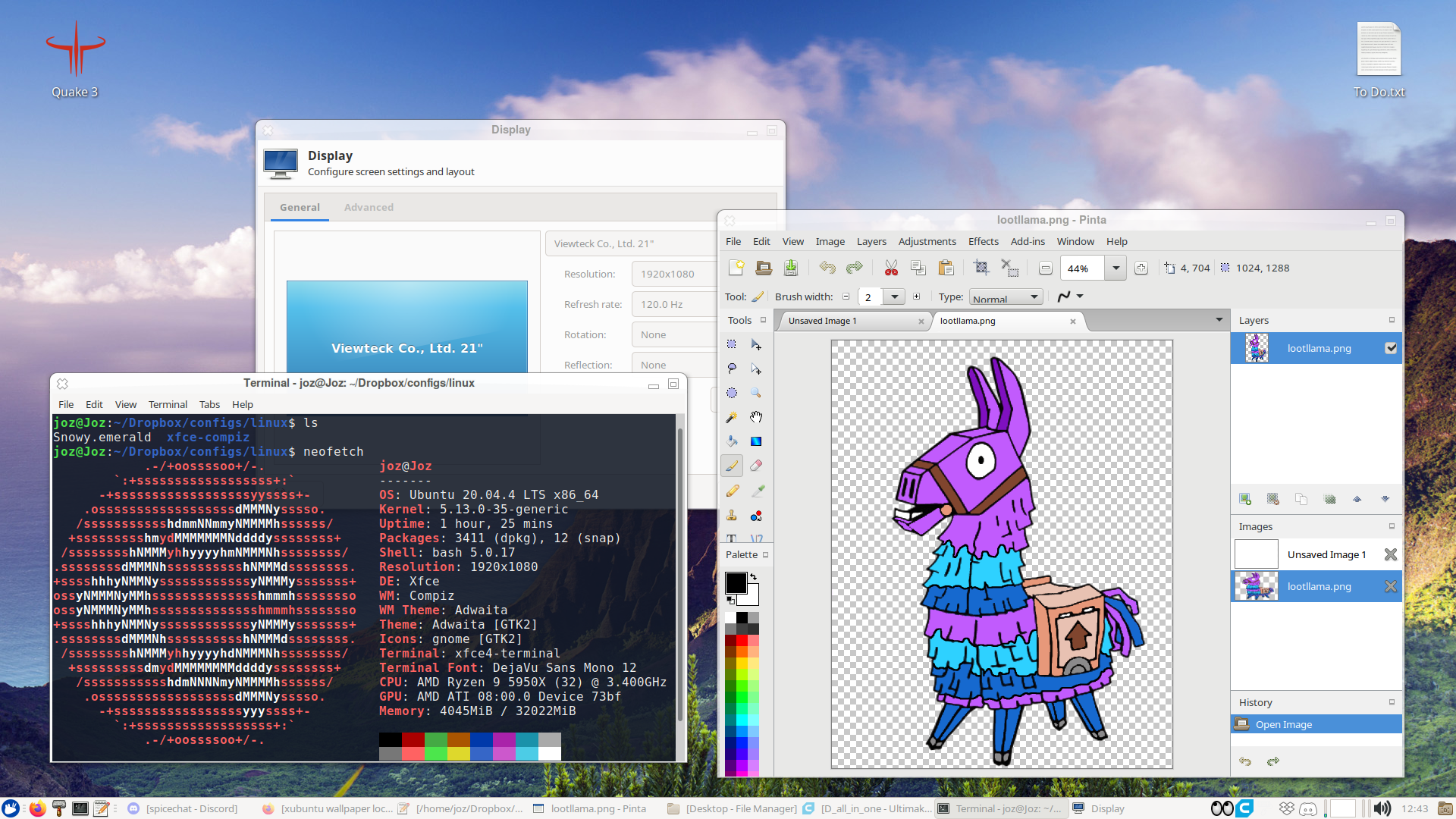The height and width of the screenshot is (819, 1456).
Task: Select the Color Picker eyedropper tool
Action: click(x=758, y=491)
